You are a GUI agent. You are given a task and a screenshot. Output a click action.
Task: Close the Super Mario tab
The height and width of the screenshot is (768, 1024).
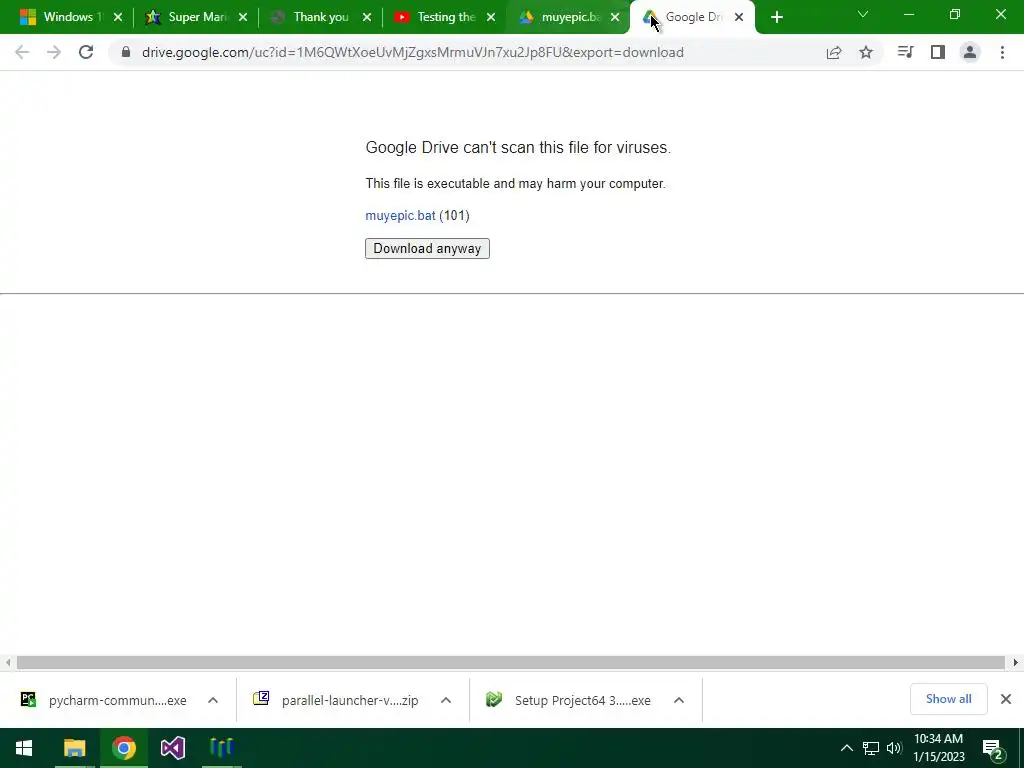(243, 17)
